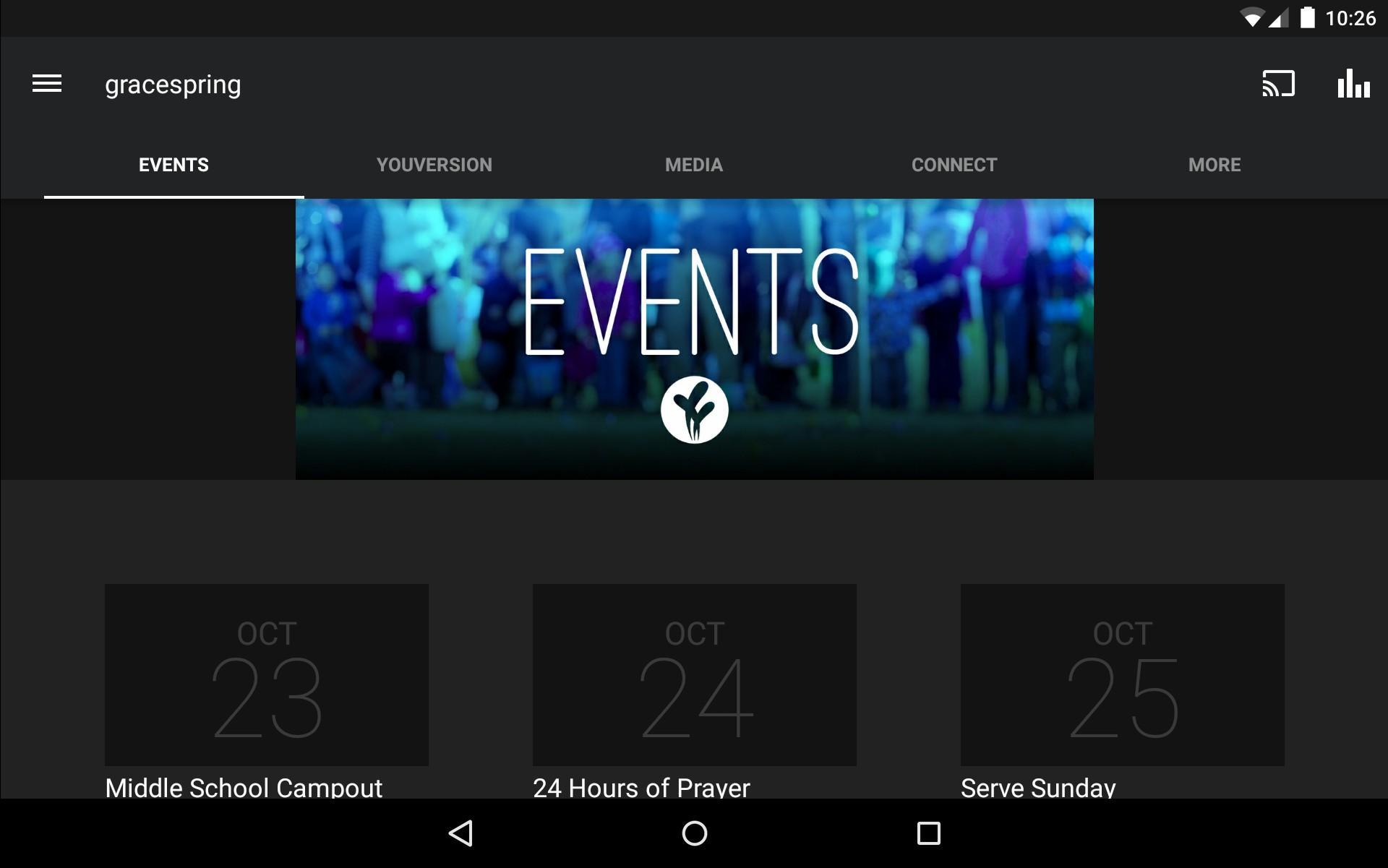This screenshot has height=868, width=1388.
Task: Tap the EVENTS banner image
Action: coord(694,339)
